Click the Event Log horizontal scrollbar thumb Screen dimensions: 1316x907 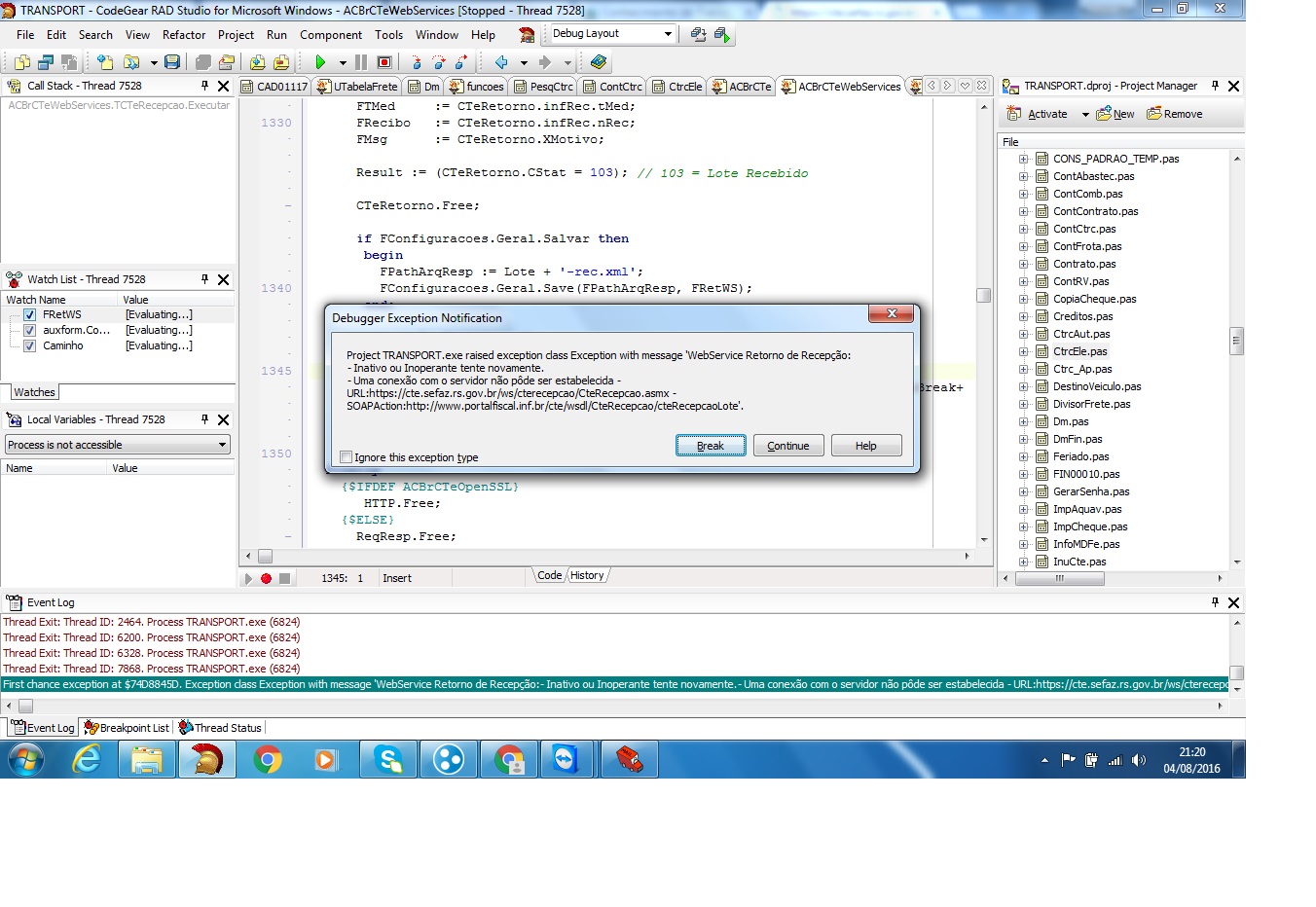pyautogui.click(x=26, y=707)
